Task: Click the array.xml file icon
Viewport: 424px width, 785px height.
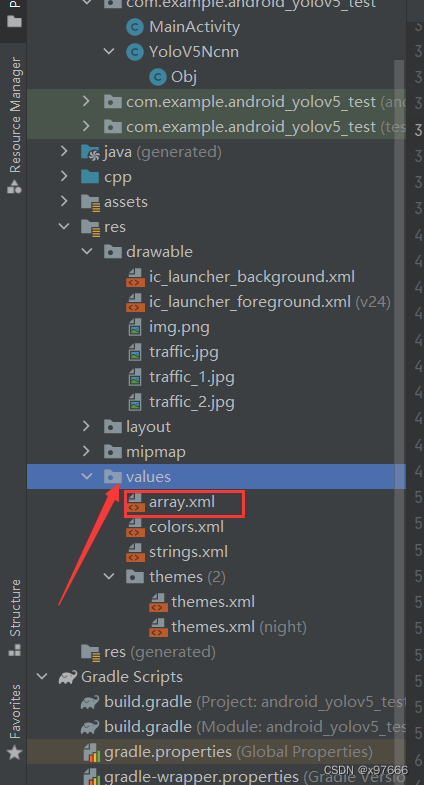Action: 135,502
